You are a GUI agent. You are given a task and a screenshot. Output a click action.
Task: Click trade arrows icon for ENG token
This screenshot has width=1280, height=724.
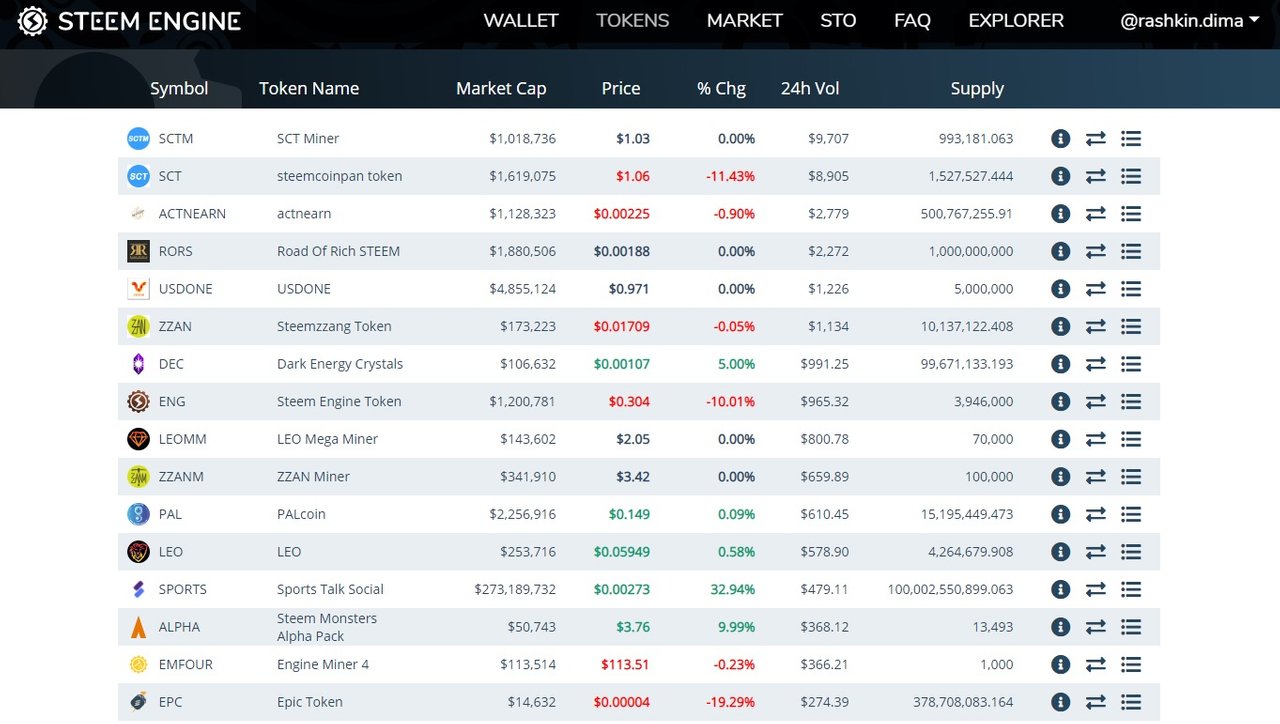coord(1096,402)
